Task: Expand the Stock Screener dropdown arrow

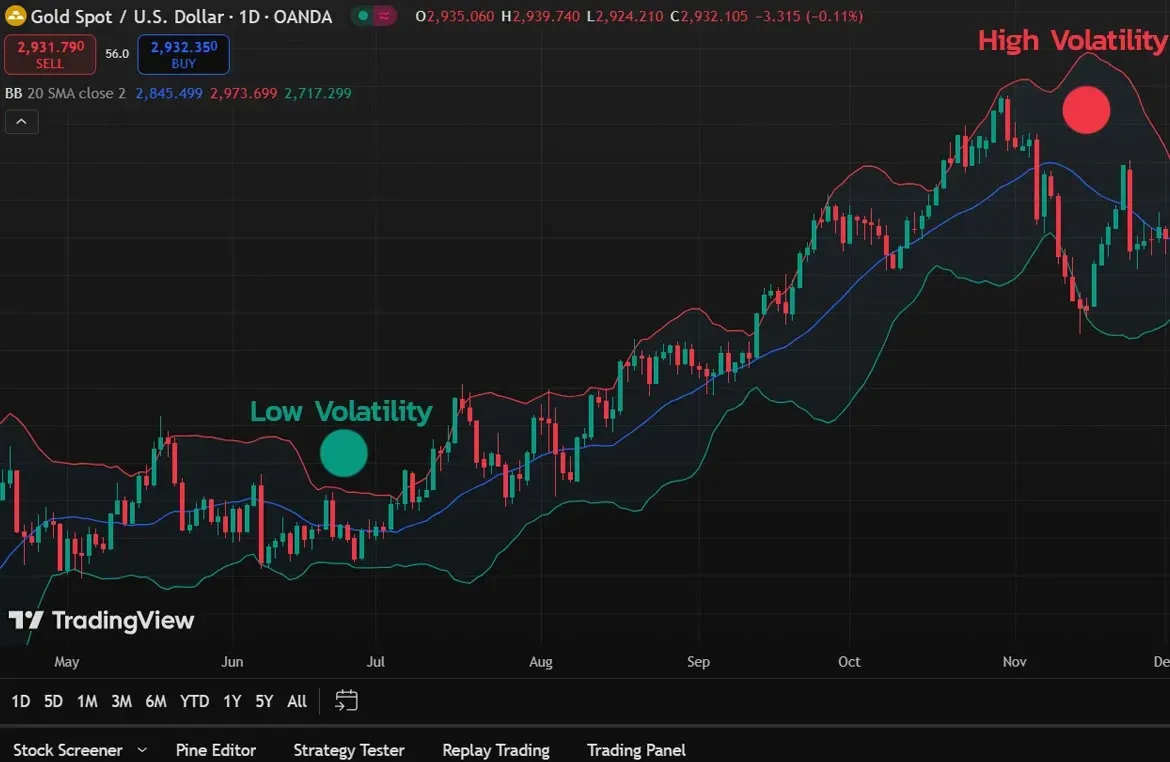Action: [x=142, y=749]
